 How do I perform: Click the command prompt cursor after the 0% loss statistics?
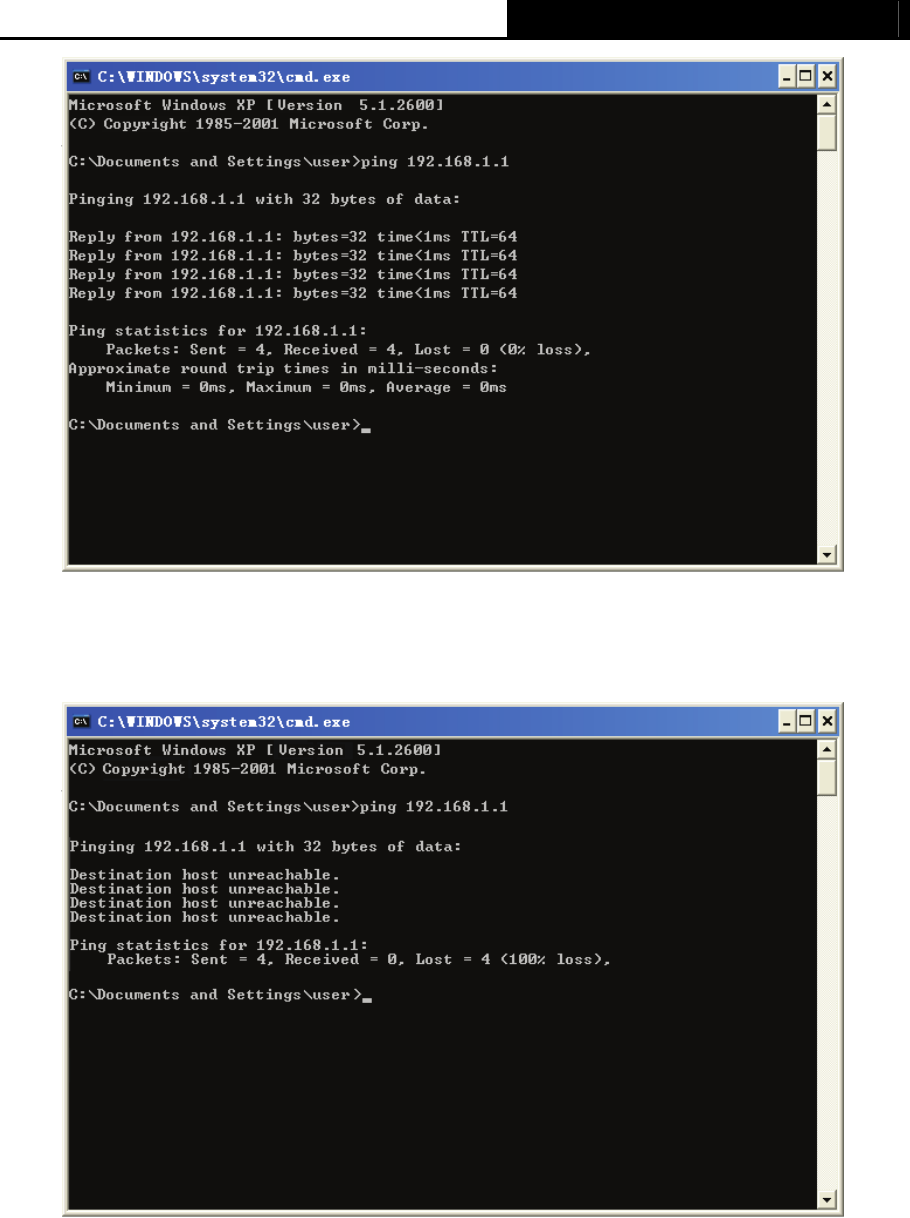click(x=366, y=428)
